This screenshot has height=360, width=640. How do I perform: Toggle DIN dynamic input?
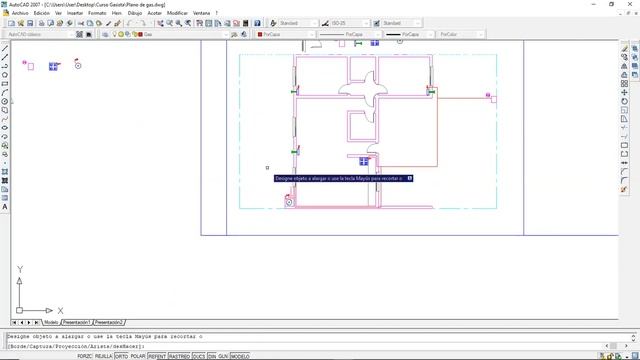click(212, 356)
